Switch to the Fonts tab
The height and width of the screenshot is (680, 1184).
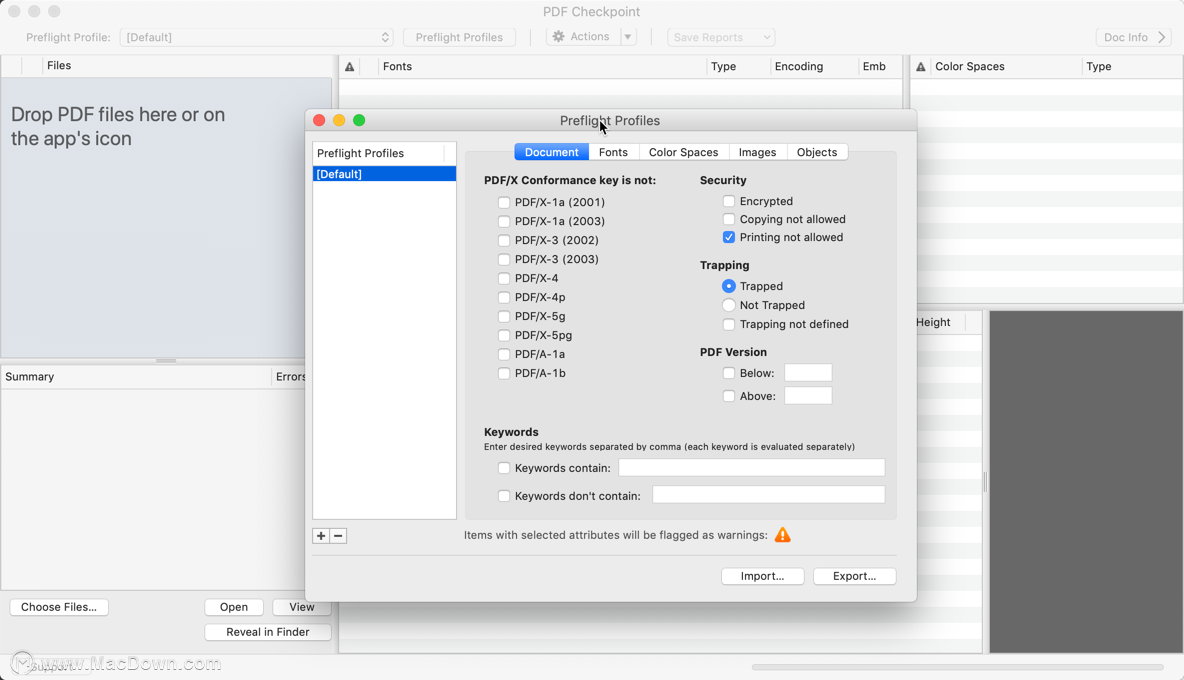click(x=613, y=152)
